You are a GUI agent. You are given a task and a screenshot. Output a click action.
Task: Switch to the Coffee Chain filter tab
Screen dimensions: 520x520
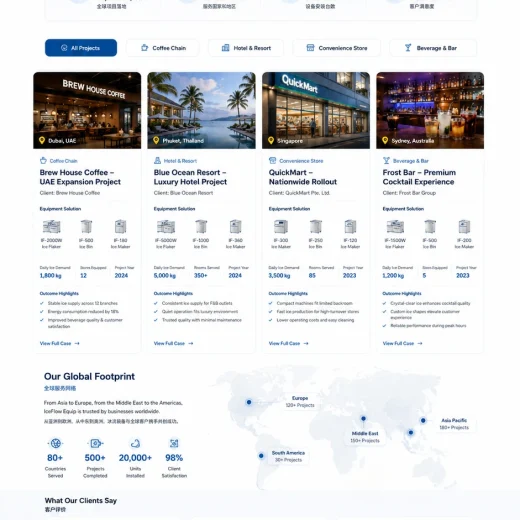point(163,48)
